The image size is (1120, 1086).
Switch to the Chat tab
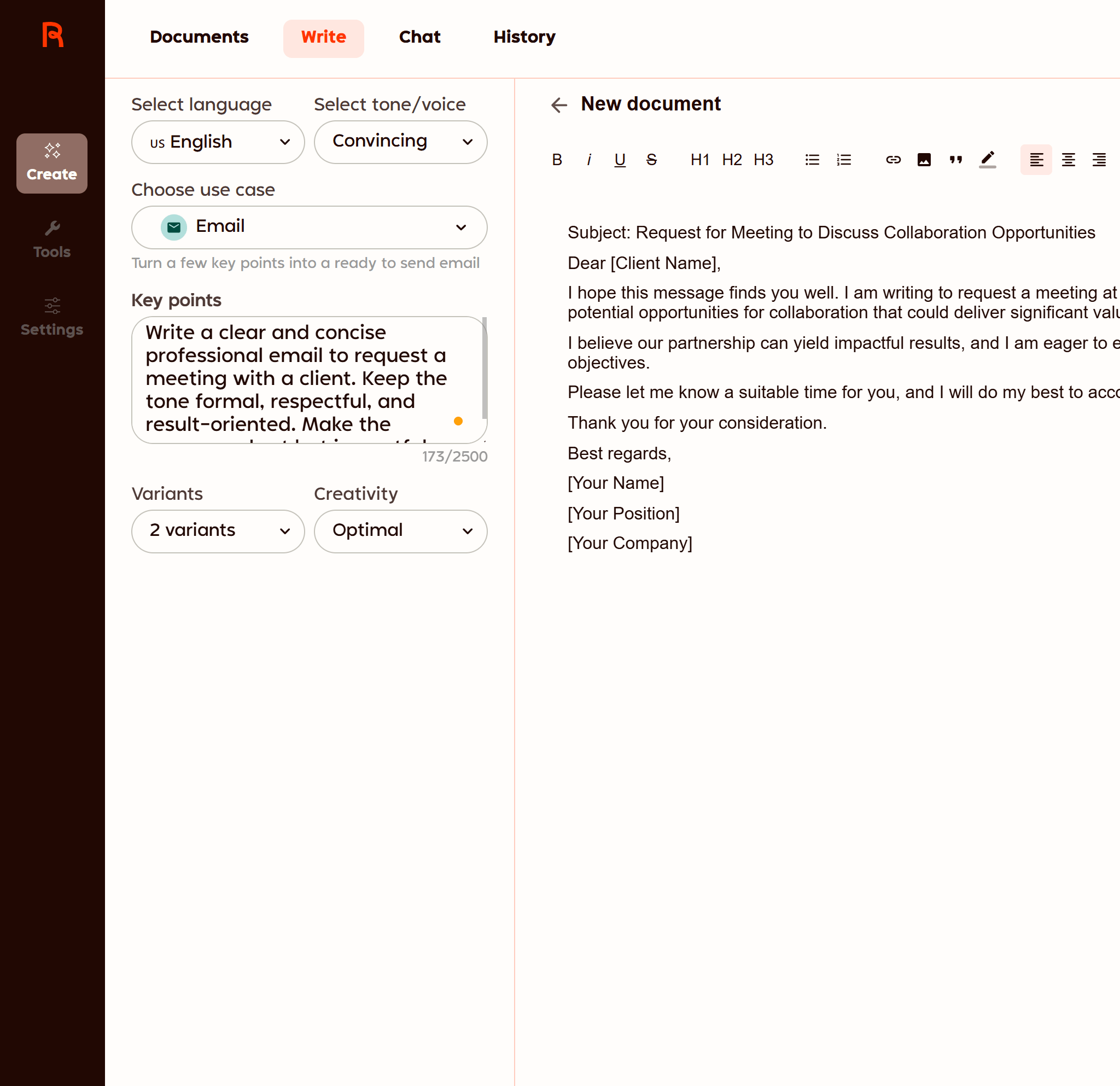coord(419,38)
